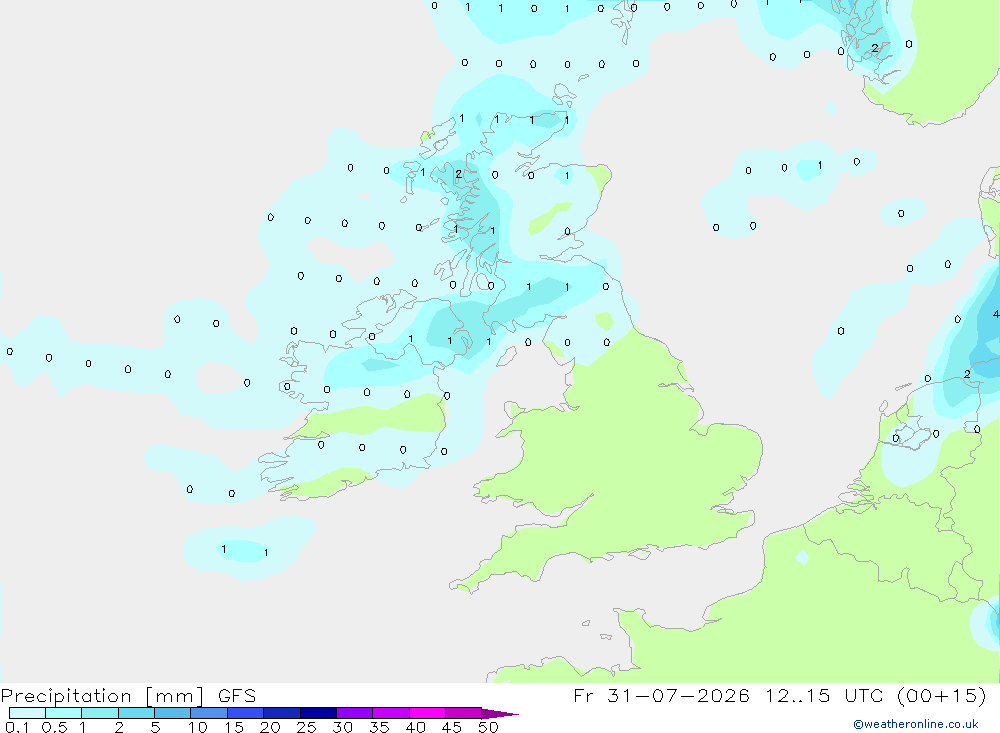Image resolution: width=1000 pixels, height=733 pixels.
Task: Click the 'Fr 31-07-2026 12..15 UTC (00+15)' timestamp
Action: 779,695
